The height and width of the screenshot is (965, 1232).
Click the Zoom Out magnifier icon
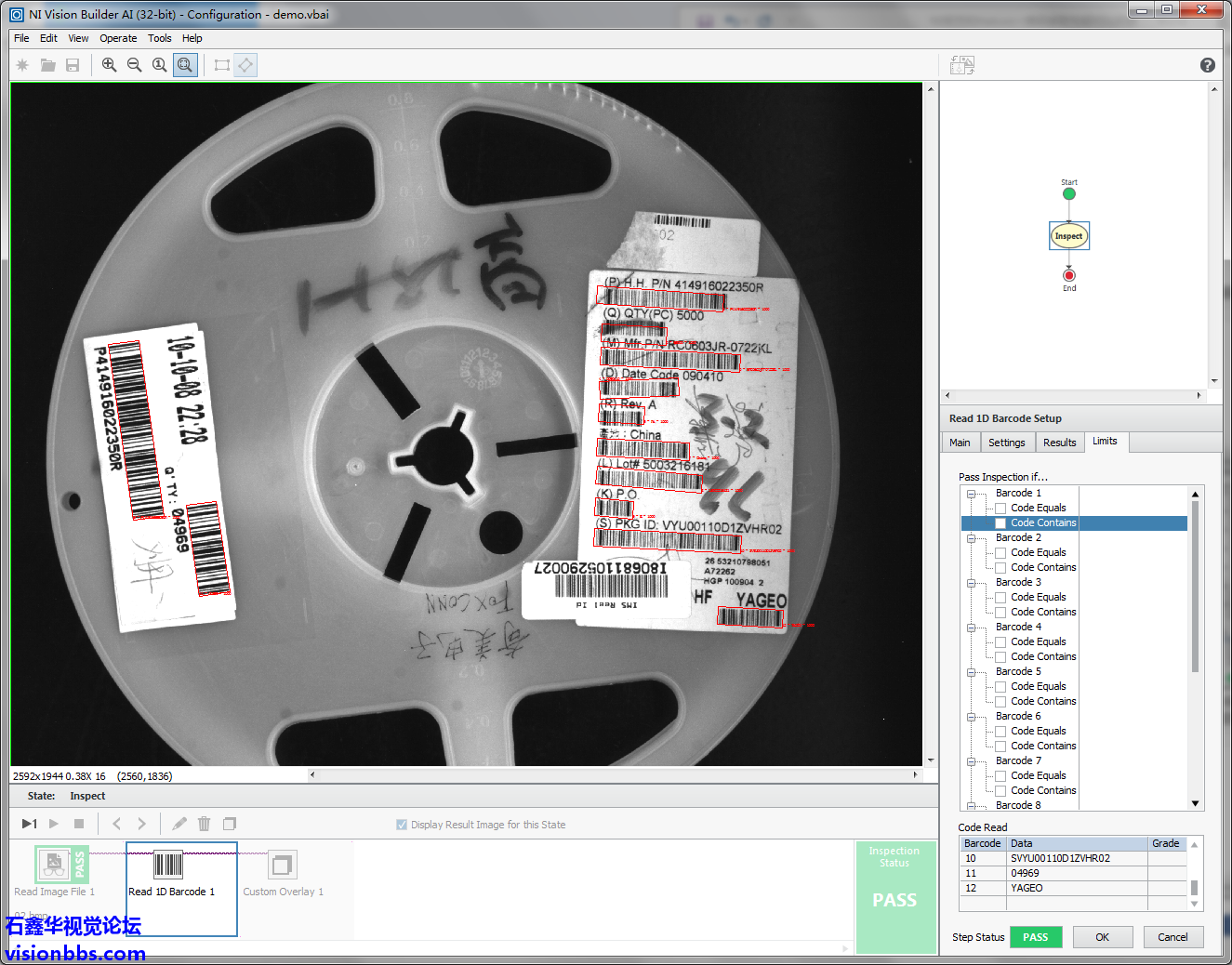tap(134, 65)
